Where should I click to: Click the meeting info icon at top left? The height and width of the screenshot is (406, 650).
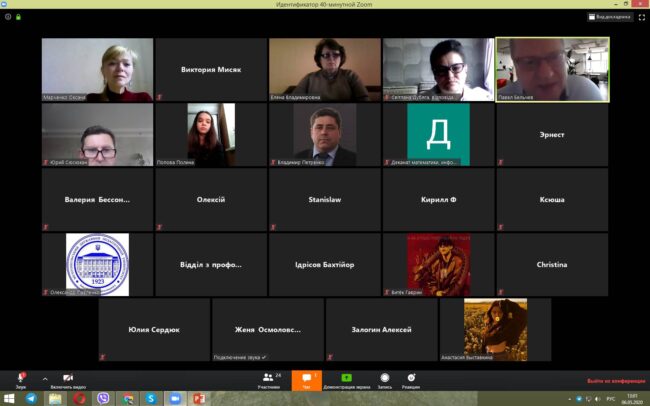[8, 17]
